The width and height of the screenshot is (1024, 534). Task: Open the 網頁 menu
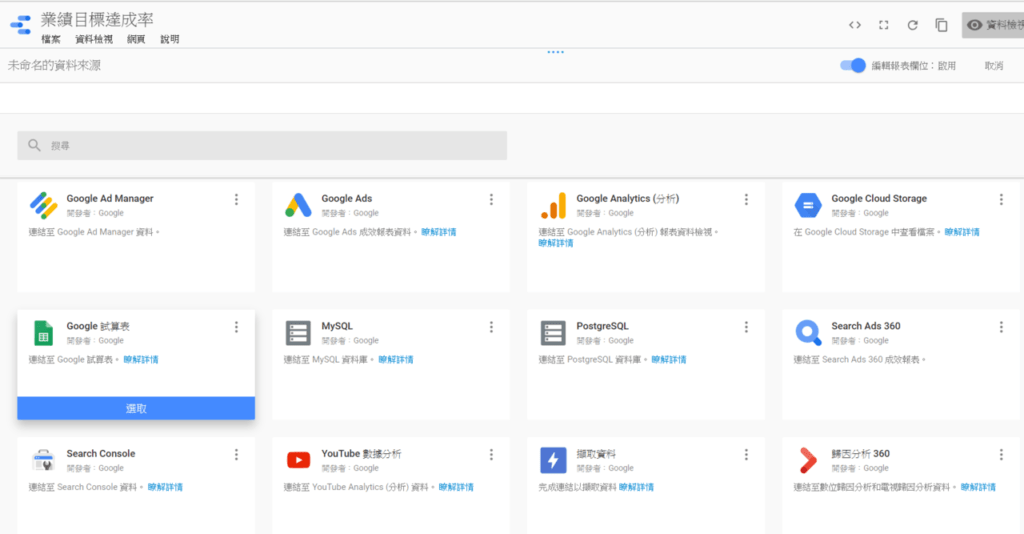tap(136, 39)
